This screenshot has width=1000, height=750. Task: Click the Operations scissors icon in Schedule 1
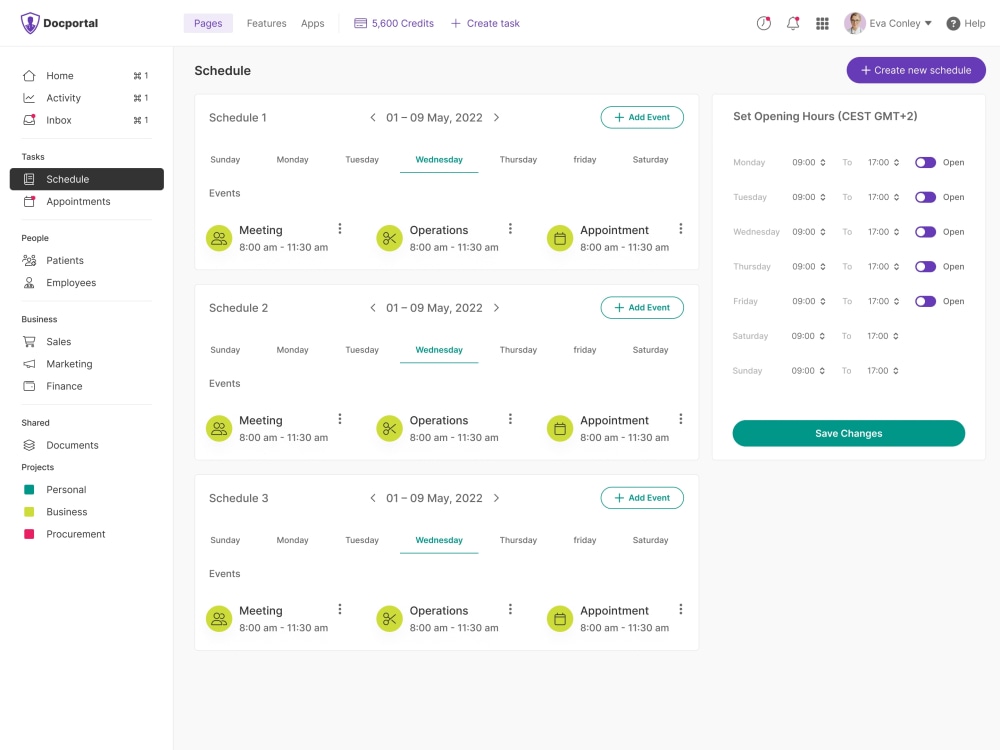389,238
